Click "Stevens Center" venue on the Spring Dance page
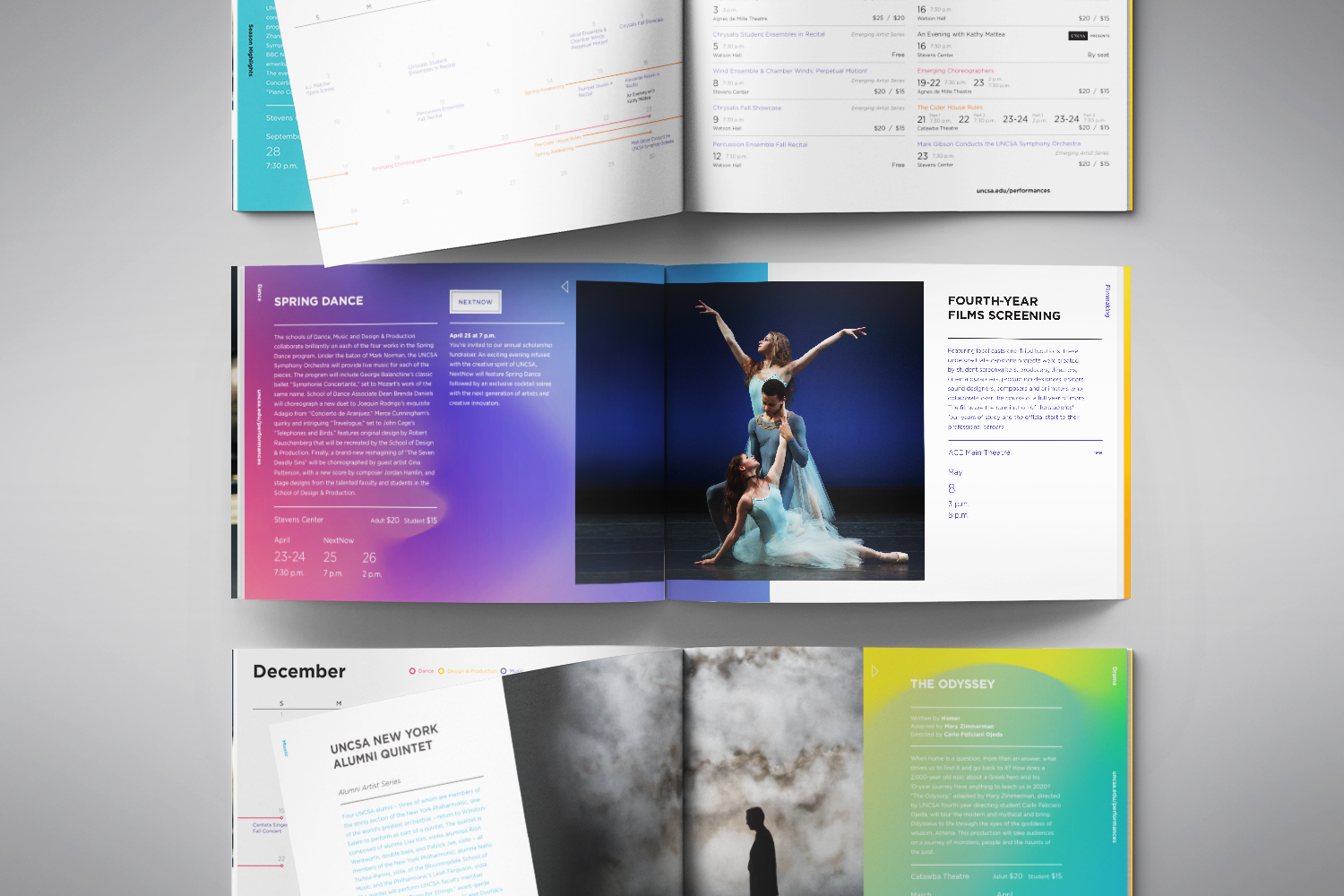Screen dimensions: 1344x896 298,520
